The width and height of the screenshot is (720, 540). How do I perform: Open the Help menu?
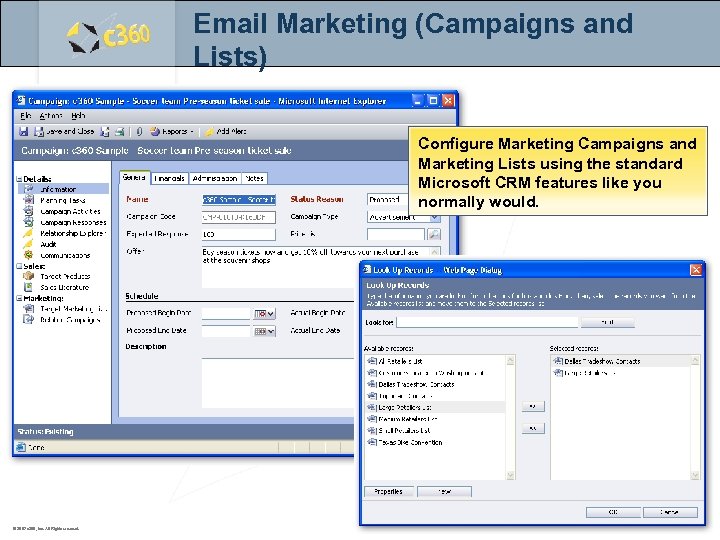point(78,116)
